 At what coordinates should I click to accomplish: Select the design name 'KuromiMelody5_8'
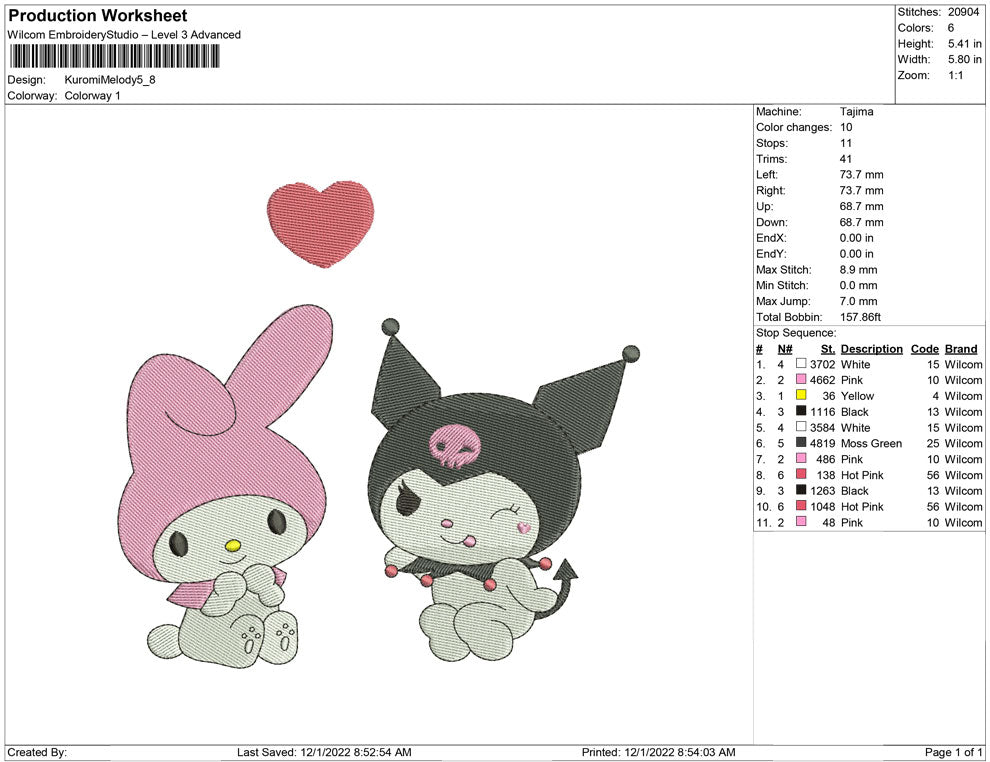tap(110, 80)
